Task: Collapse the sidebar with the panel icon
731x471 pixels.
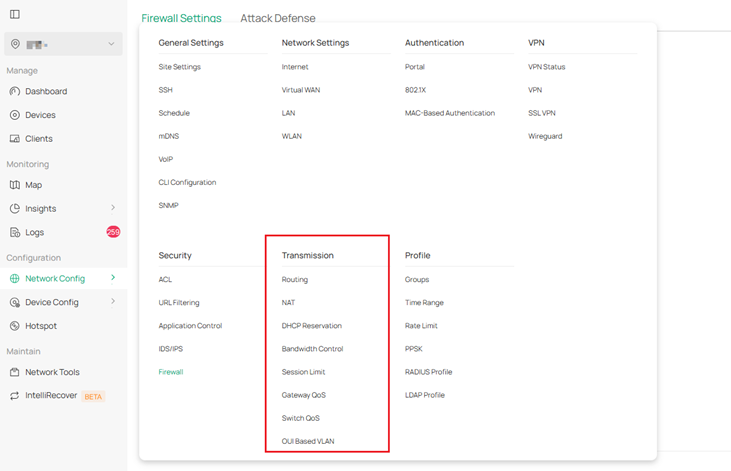Action: point(15,14)
